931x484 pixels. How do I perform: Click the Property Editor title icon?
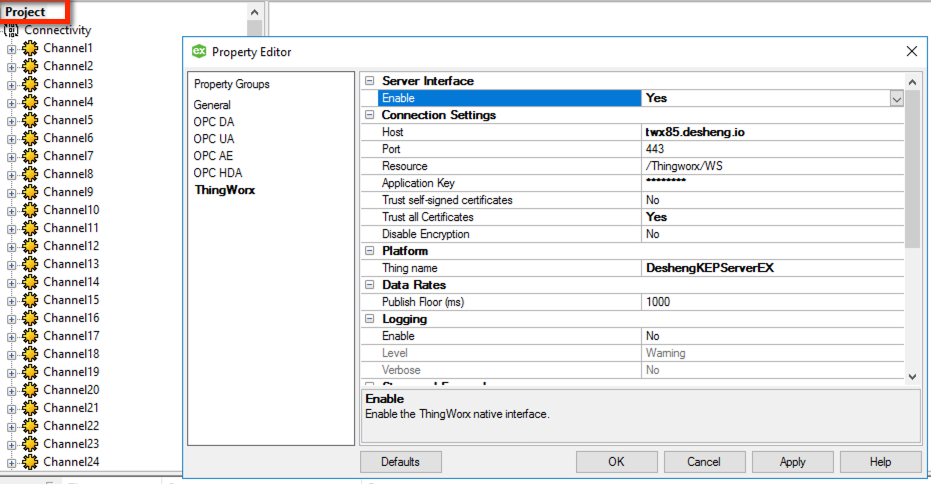click(199, 52)
